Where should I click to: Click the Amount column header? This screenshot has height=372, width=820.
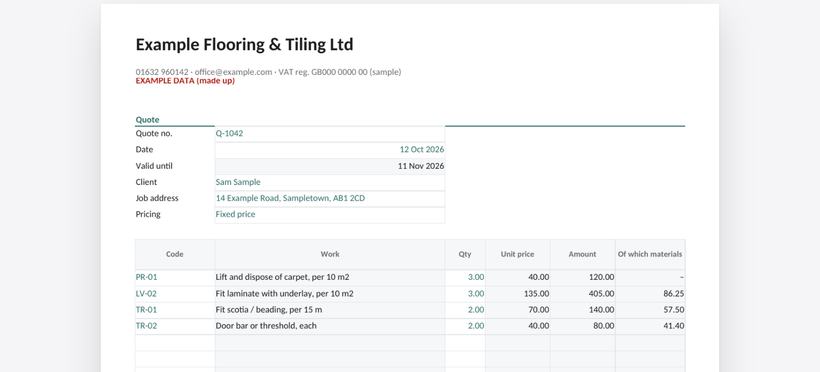coord(583,254)
